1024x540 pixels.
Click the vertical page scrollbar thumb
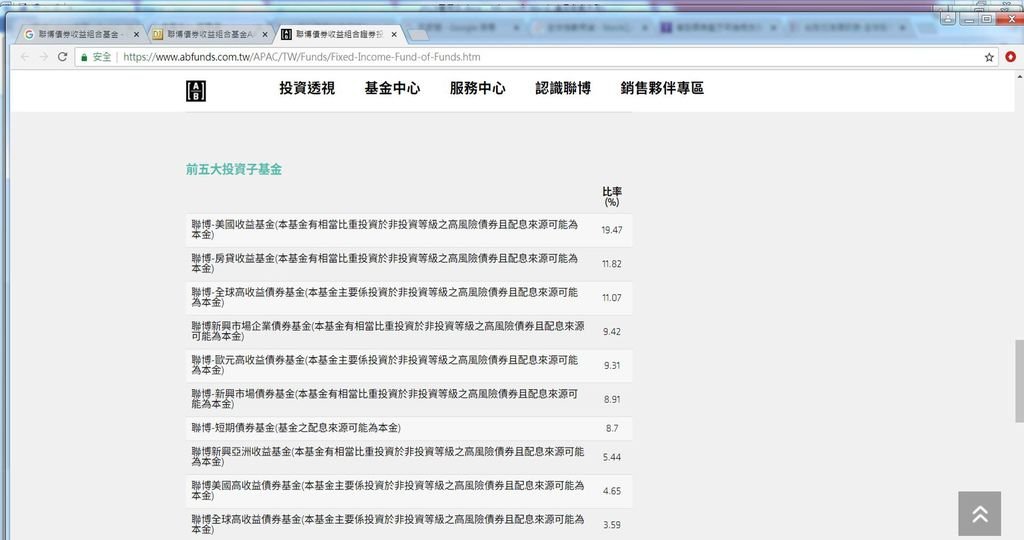(x=1019, y=381)
